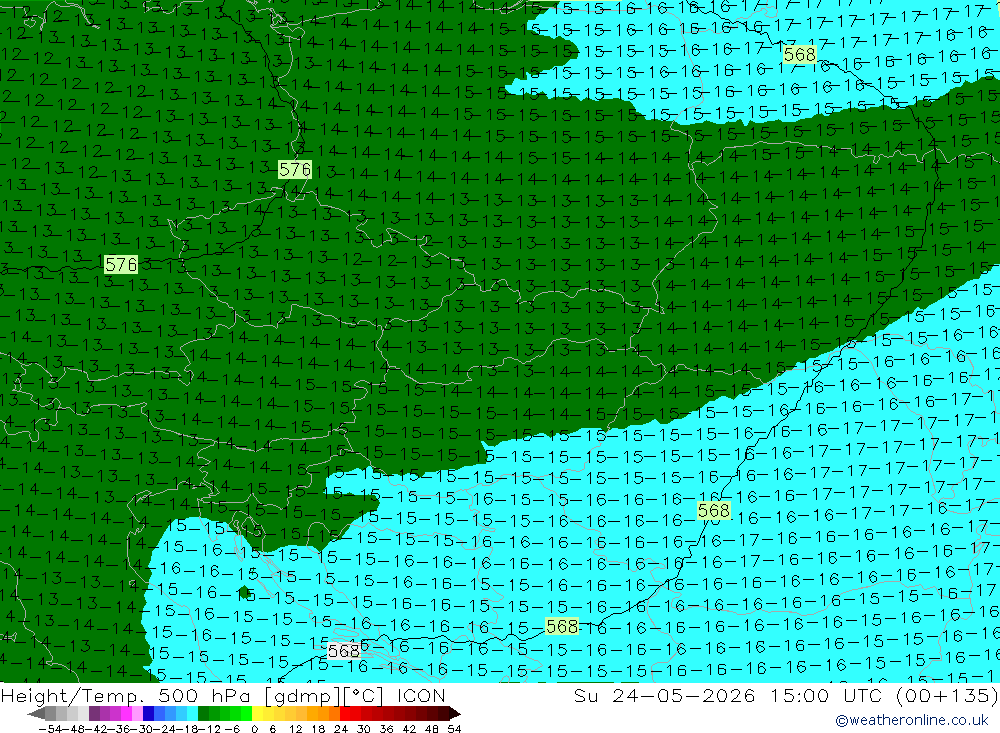Pick the yellow swatch at 0 on legend
The height and width of the screenshot is (733, 1000).
pyautogui.click(x=258, y=714)
